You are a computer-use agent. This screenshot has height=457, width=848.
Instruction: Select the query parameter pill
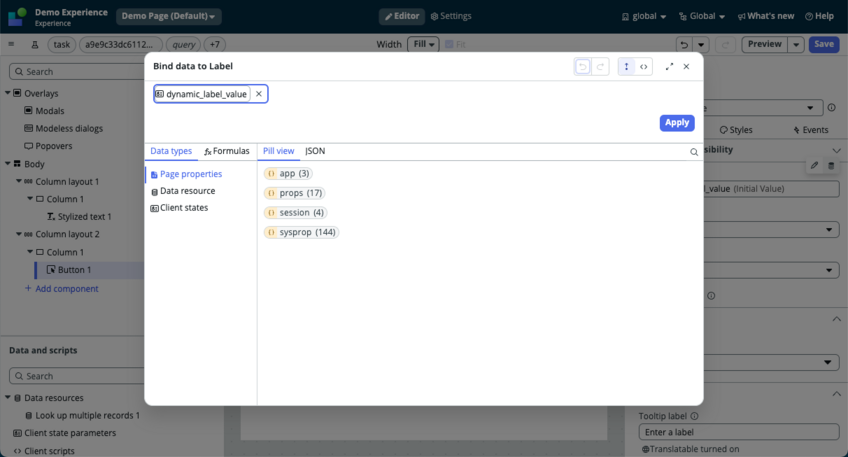pyautogui.click(x=183, y=44)
